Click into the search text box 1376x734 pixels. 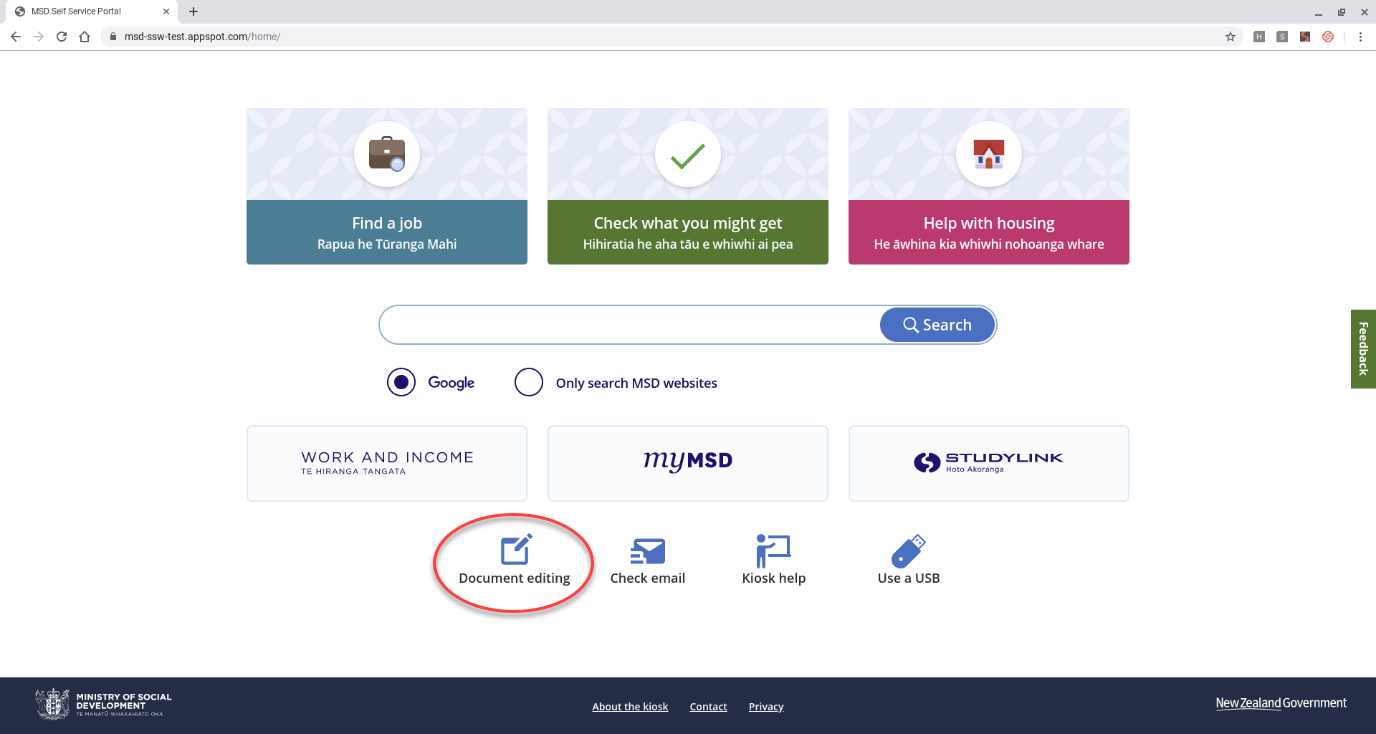[x=630, y=325]
